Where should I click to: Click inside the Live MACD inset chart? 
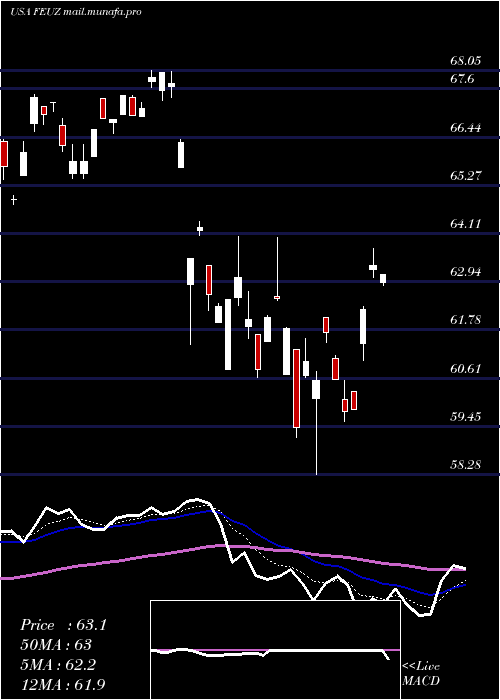pyautogui.click(x=275, y=650)
